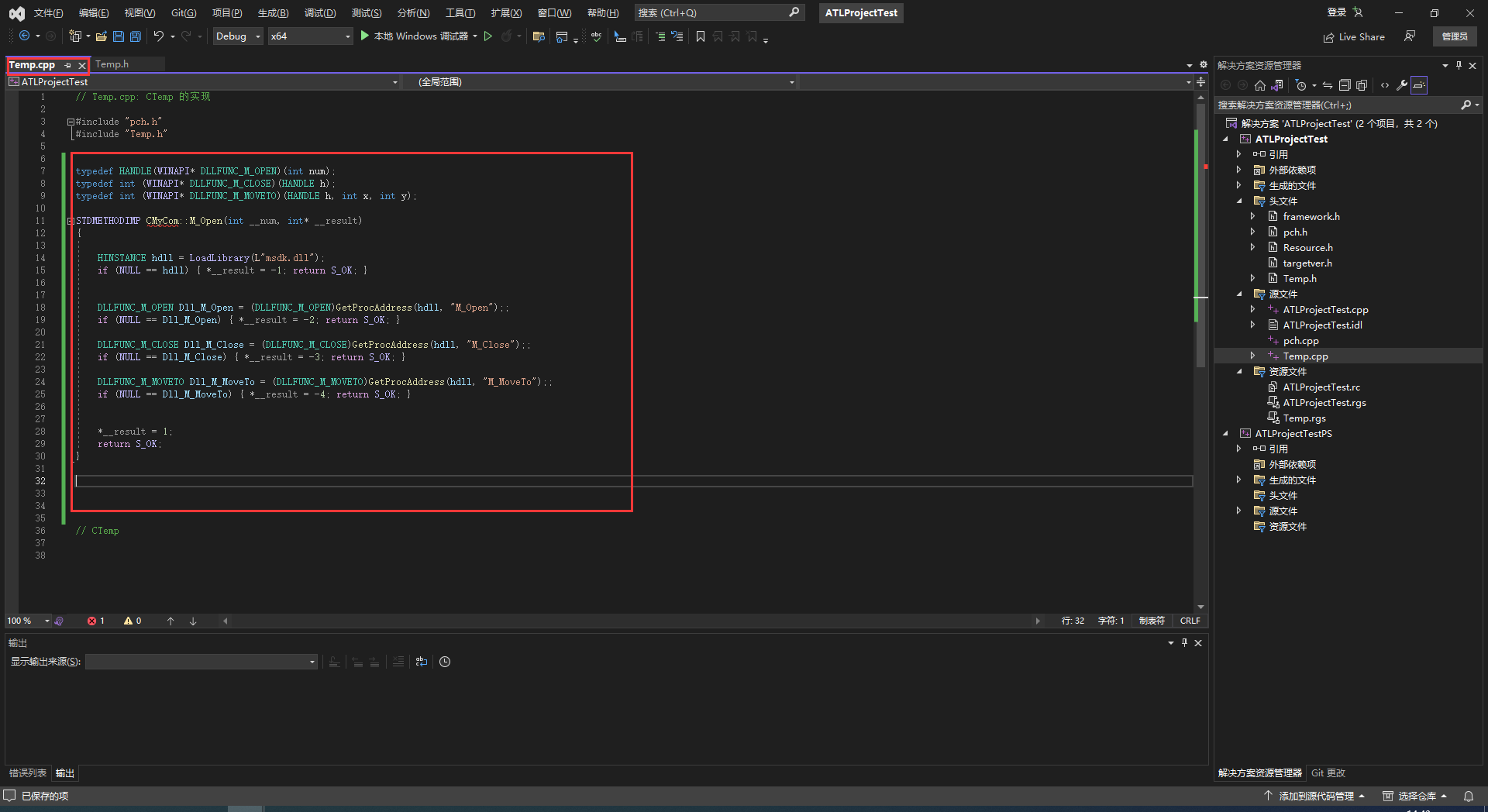Click 添加到源代码管理 in the status bar
This screenshot has height=812, width=1488.
1315,796
